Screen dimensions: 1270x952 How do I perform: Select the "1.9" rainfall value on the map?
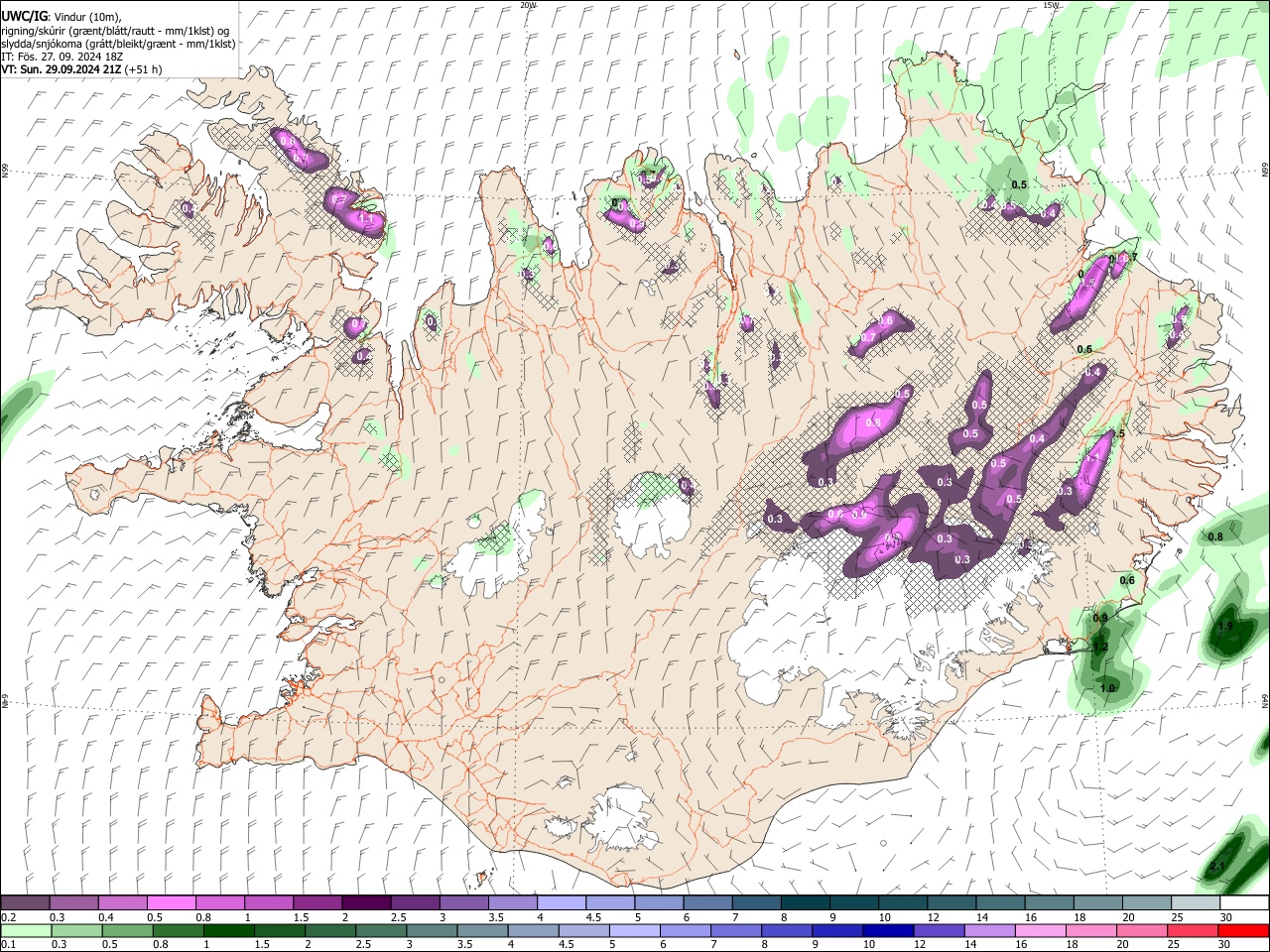[1225, 627]
